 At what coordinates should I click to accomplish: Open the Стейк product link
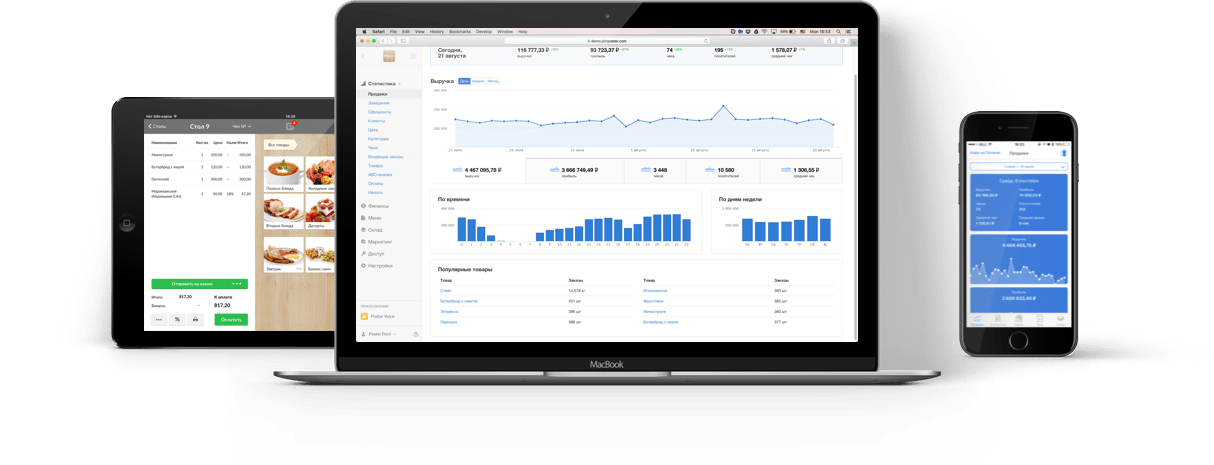(x=445, y=291)
